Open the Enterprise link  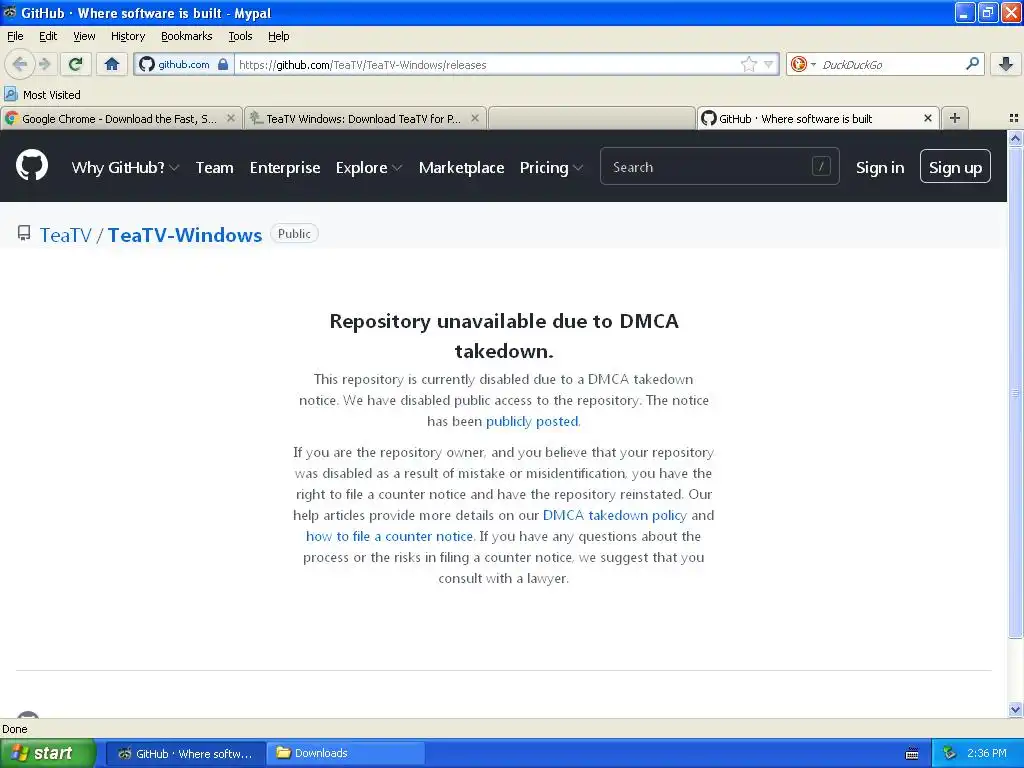click(285, 167)
